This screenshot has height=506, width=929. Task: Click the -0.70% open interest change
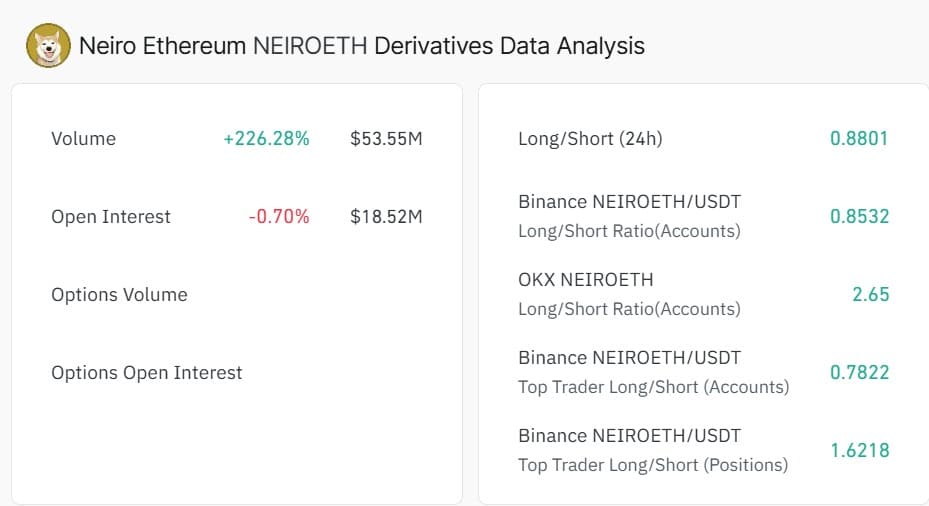[279, 217]
